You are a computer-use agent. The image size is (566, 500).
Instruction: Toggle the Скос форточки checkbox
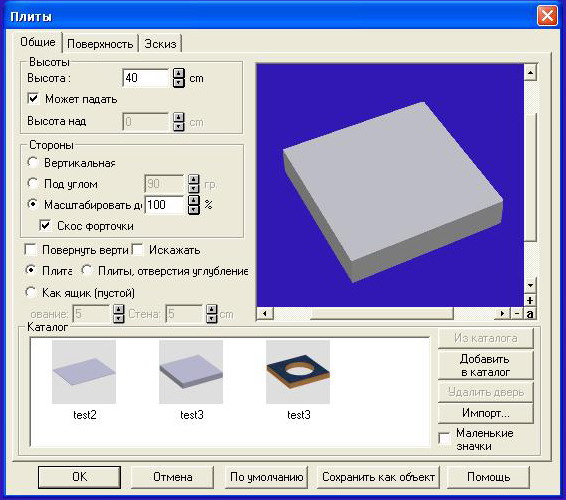coord(45,226)
